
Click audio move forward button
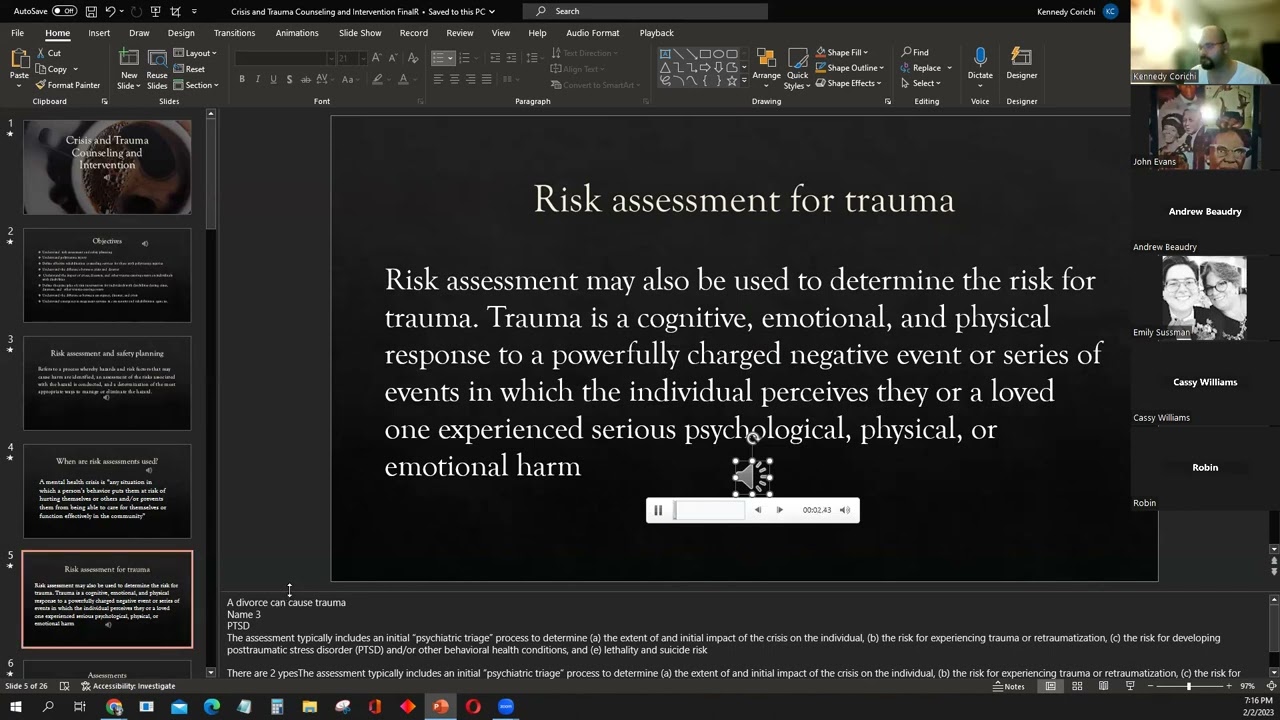(x=780, y=510)
